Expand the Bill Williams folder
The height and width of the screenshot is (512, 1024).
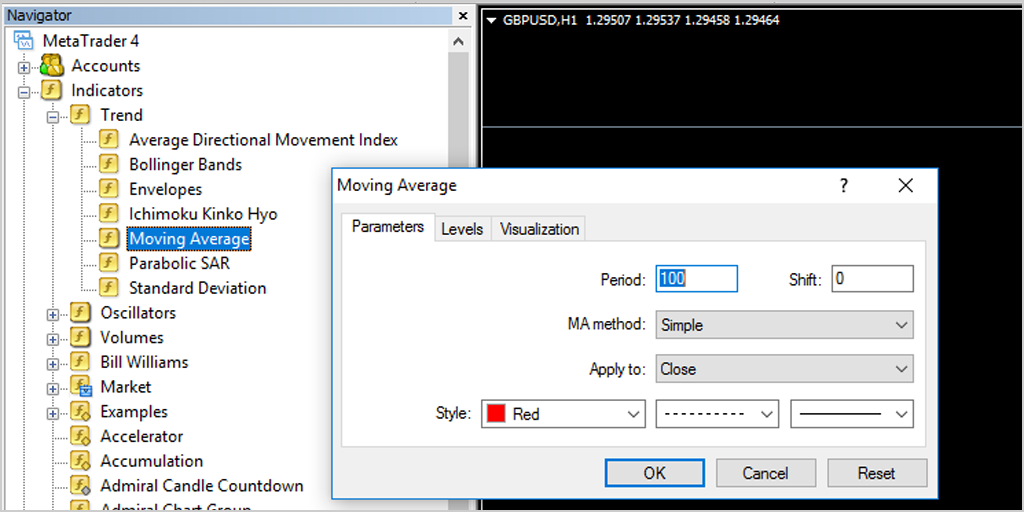point(53,363)
